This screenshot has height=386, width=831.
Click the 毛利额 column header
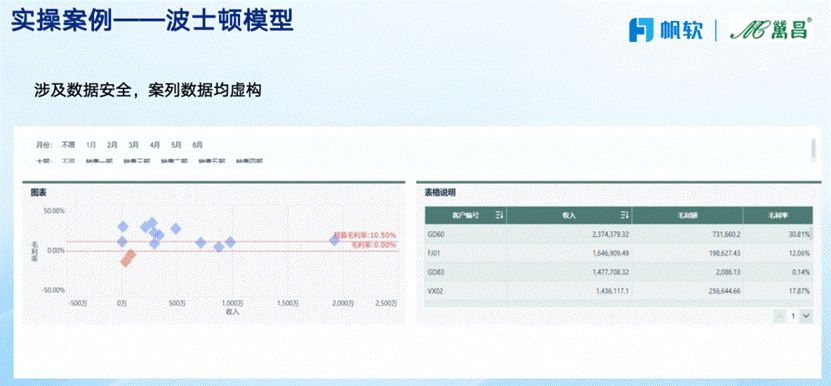point(687,215)
